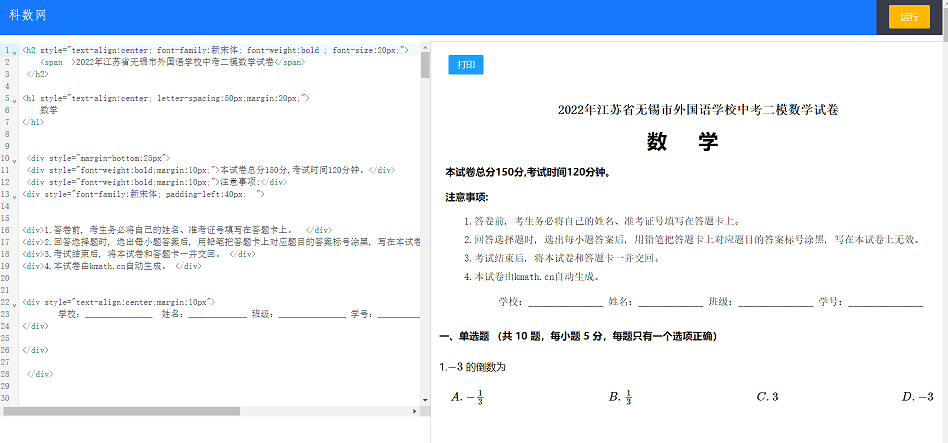This screenshot has height=443, width=948.
Task: Click preview text 本试卷总分150分,考试时间120分钟
Action: point(528,173)
